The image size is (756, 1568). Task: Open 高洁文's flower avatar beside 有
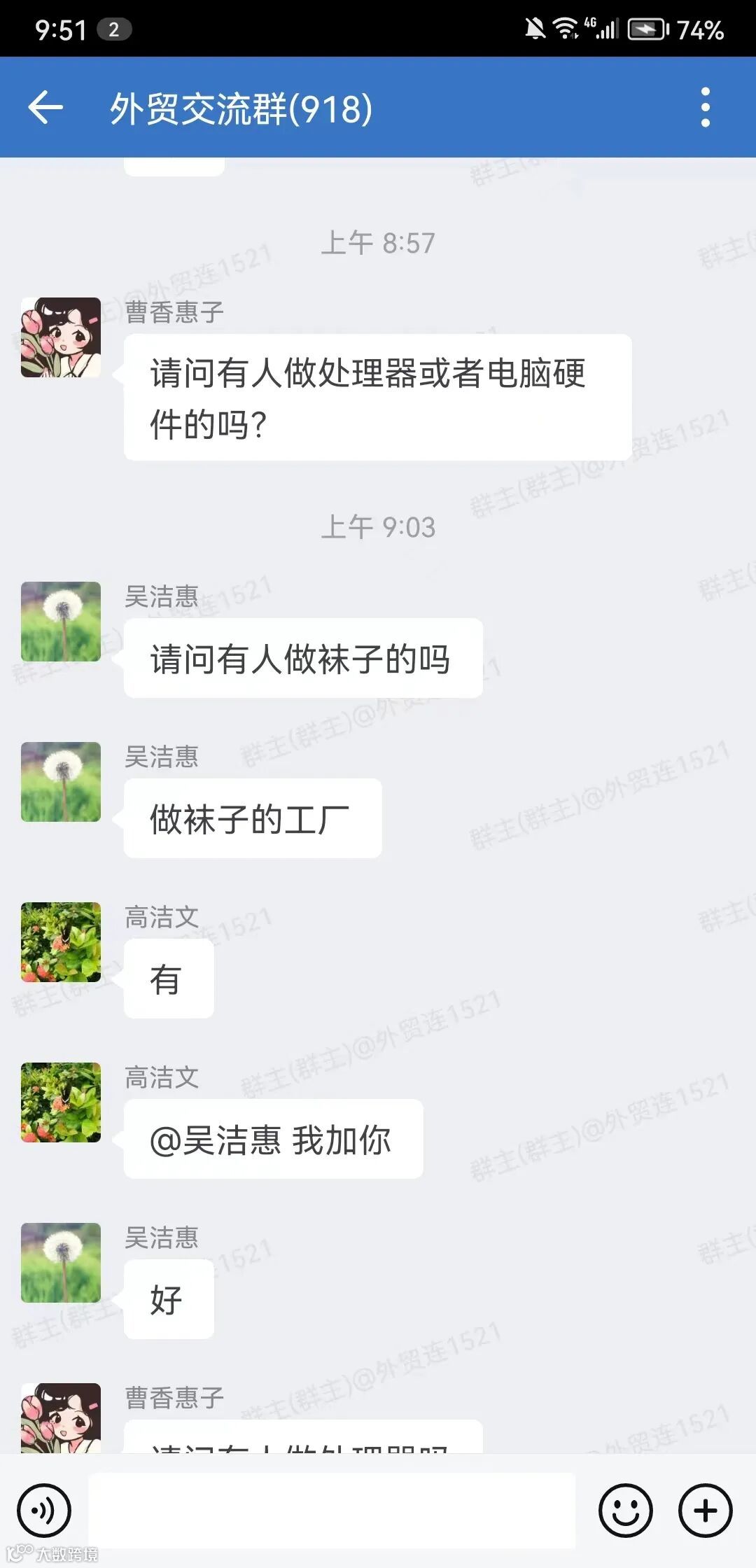[61, 942]
